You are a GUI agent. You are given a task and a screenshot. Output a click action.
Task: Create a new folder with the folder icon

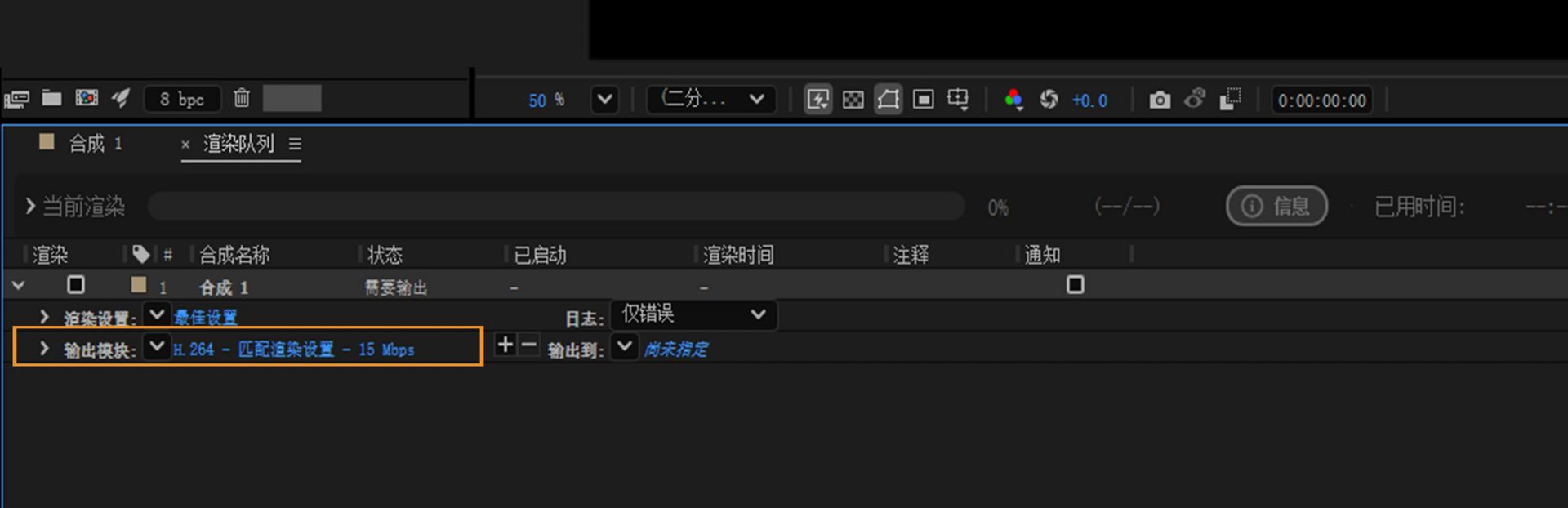(x=51, y=98)
